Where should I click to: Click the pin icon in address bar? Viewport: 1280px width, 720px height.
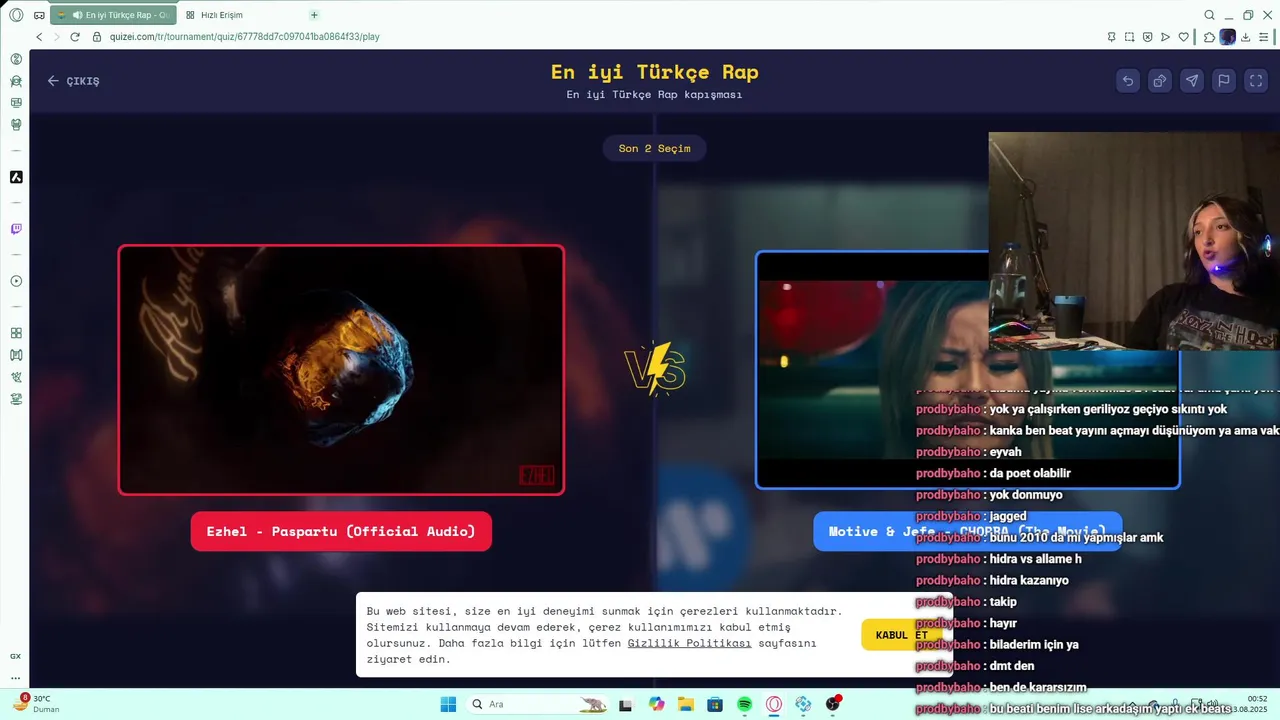point(1111,37)
